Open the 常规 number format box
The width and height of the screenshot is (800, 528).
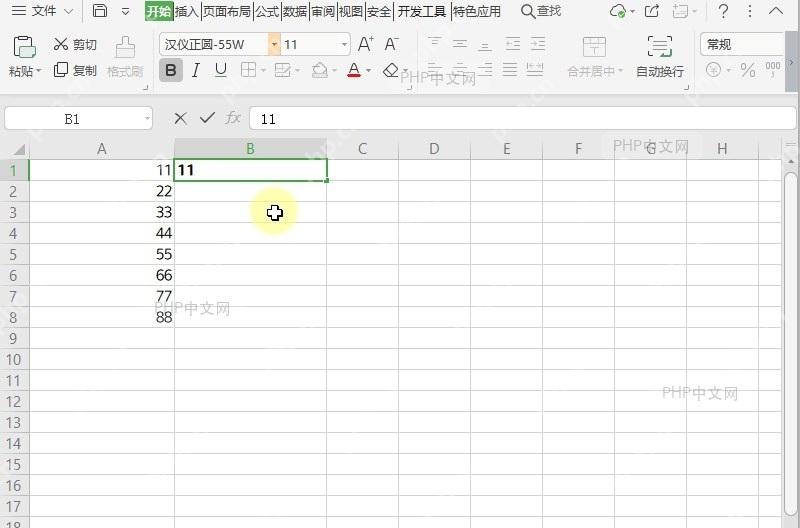(x=742, y=44)
